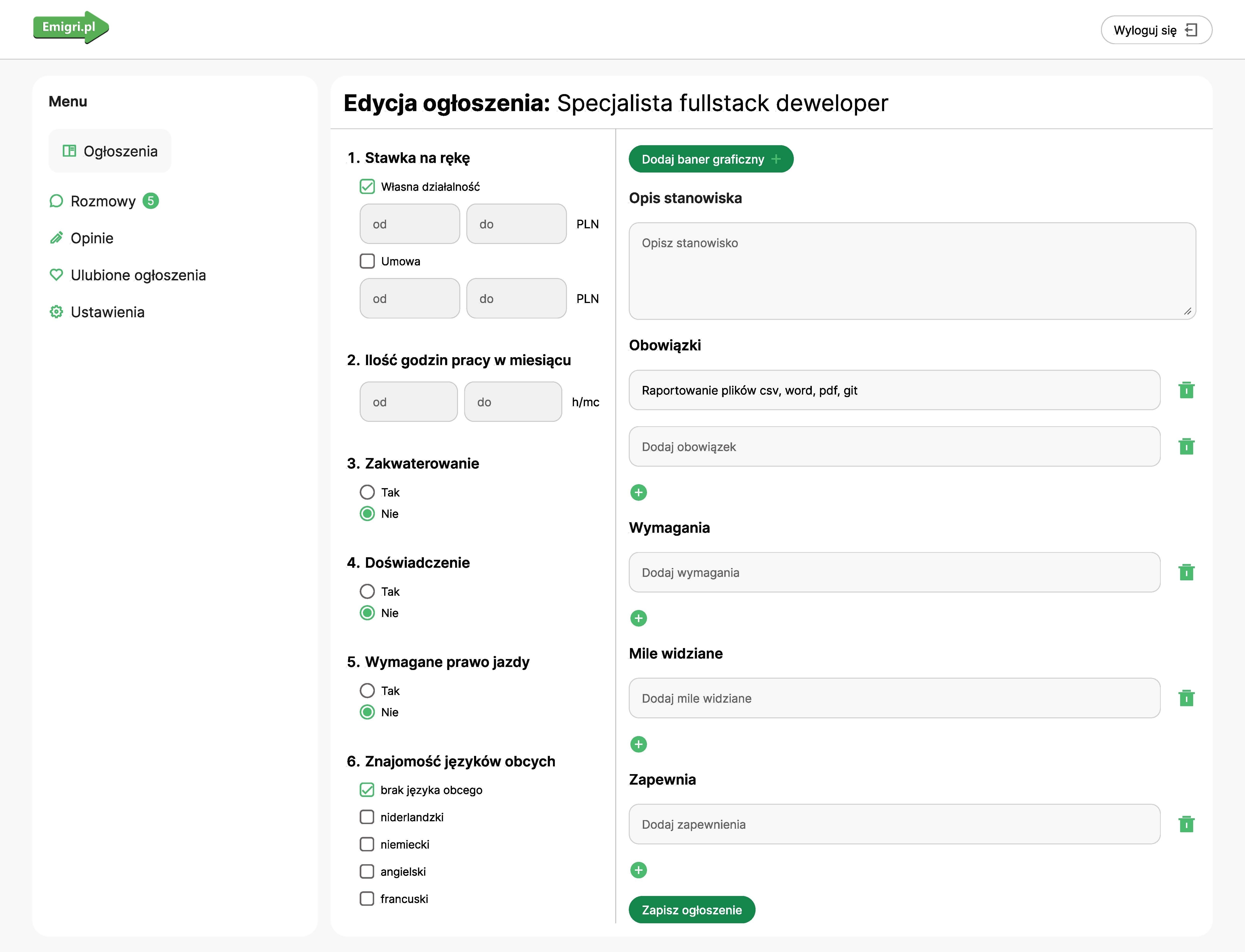Check the niderlandzki language checkbox
The height and width of the screenshot is (952, 1245).
coord(367,817)
